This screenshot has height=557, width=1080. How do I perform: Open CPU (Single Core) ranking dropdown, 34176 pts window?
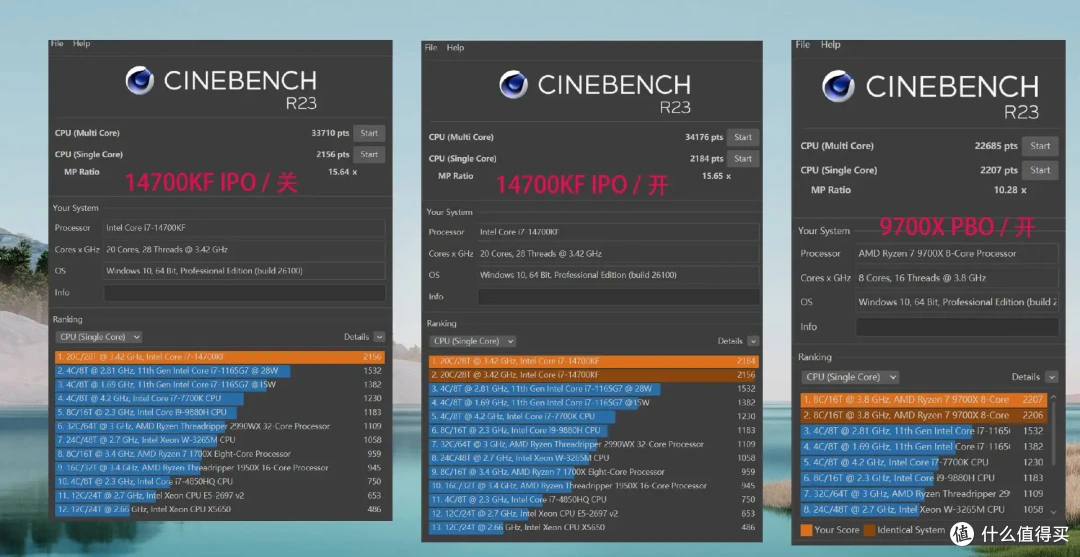pos(472,341)
